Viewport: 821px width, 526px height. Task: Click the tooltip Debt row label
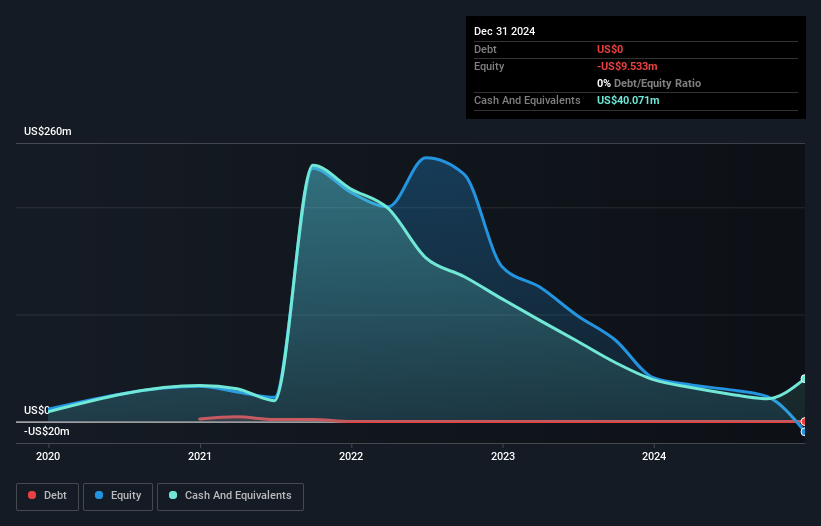(485, 49)
